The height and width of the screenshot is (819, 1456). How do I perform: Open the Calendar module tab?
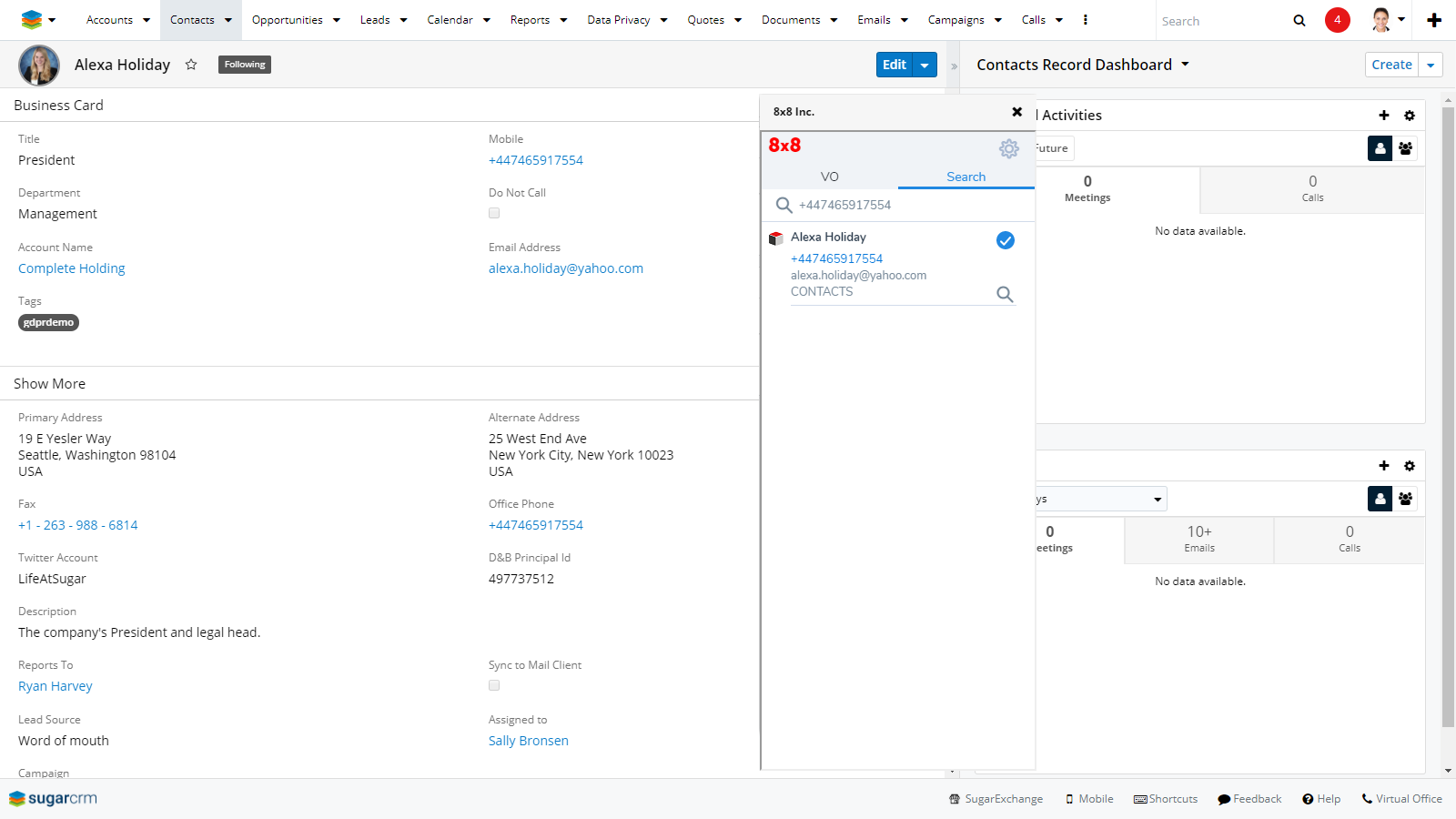click(x=450, y=20)
